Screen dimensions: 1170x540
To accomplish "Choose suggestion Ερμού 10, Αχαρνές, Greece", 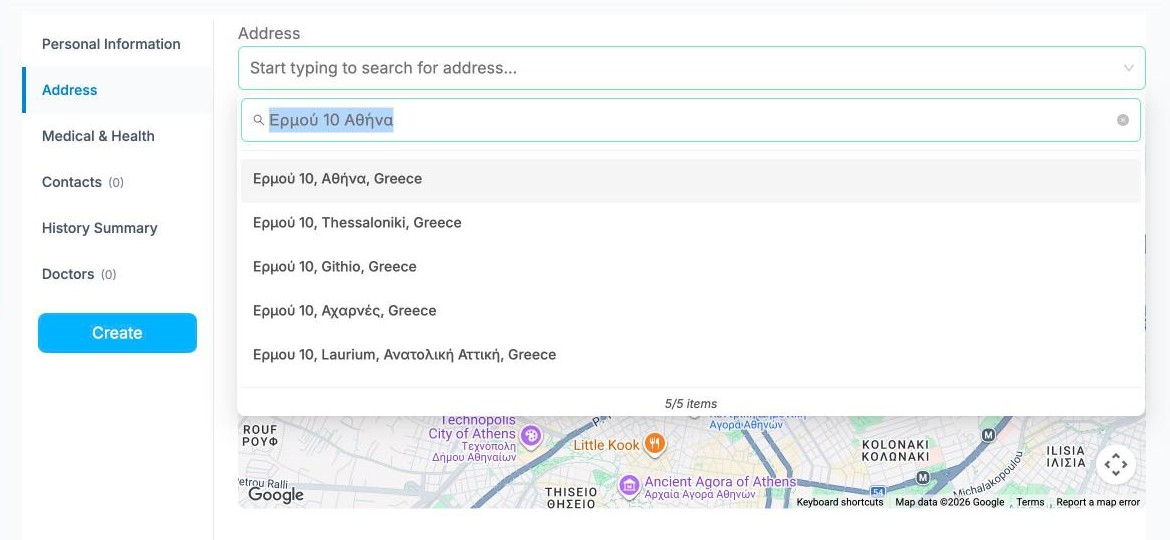I will point(690,311).
